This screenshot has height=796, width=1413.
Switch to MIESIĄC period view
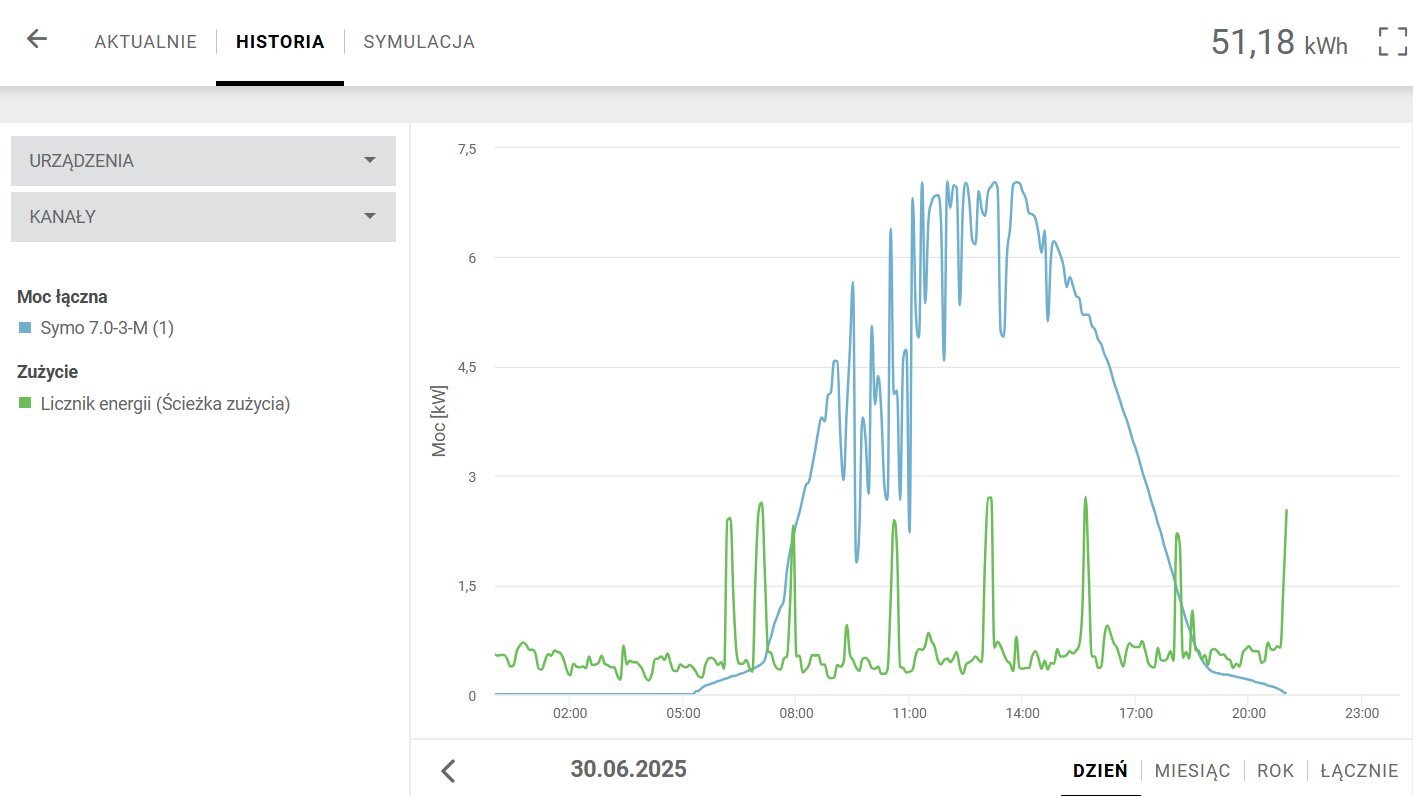[x=1192, y=771]
